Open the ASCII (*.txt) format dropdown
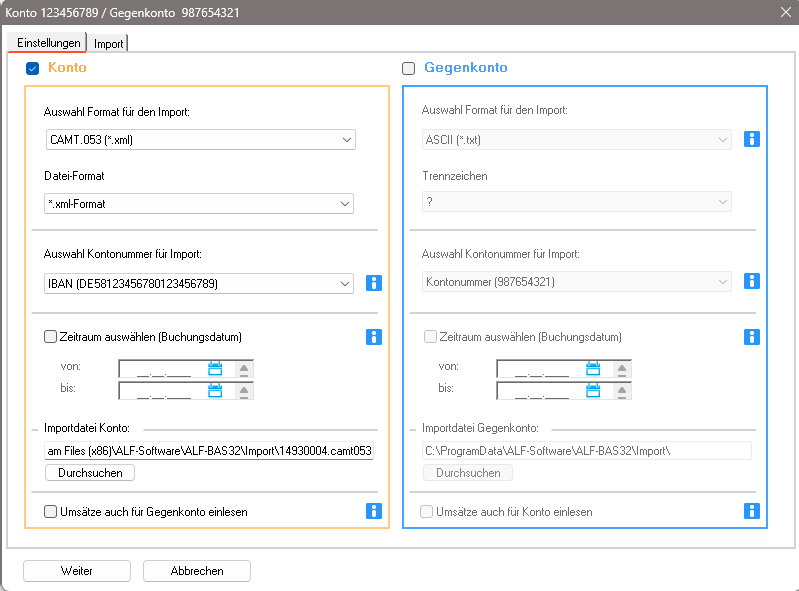This screenshot has height=591, width=799. tap(577, 140)
